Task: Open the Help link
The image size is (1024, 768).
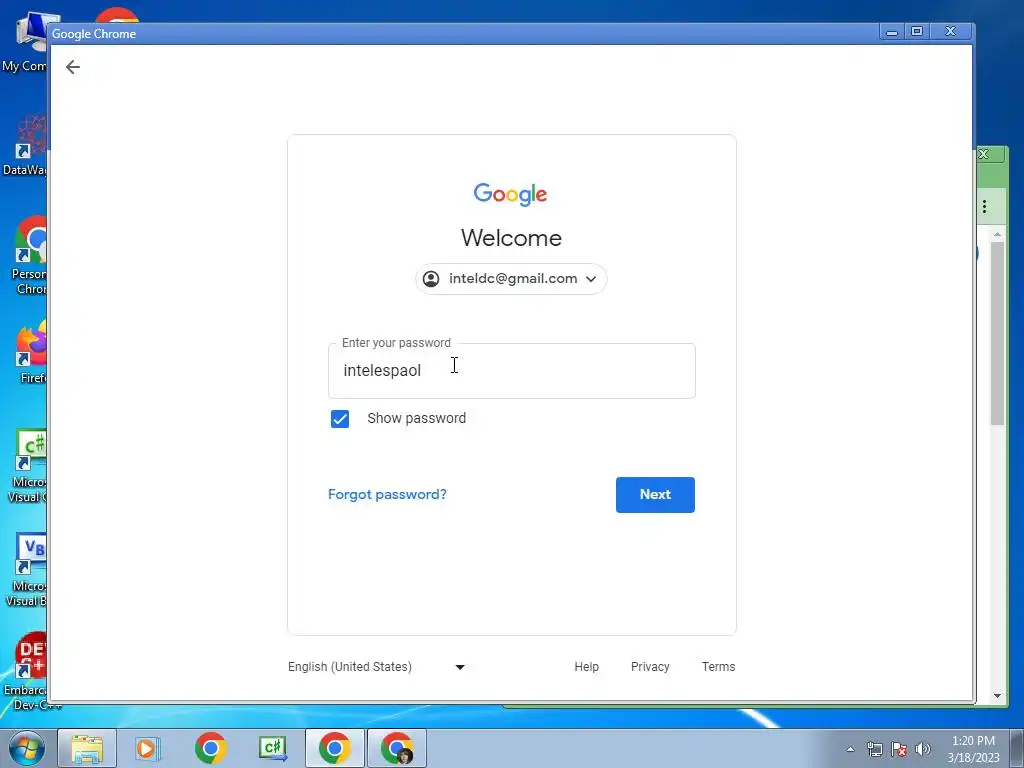Action: pyautogui.click(x=586, y=667)
